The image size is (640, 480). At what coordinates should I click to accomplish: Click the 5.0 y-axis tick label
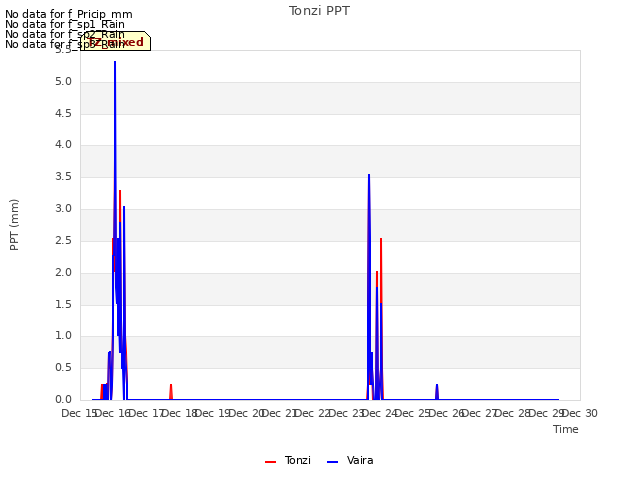click(x=63, y=82)
